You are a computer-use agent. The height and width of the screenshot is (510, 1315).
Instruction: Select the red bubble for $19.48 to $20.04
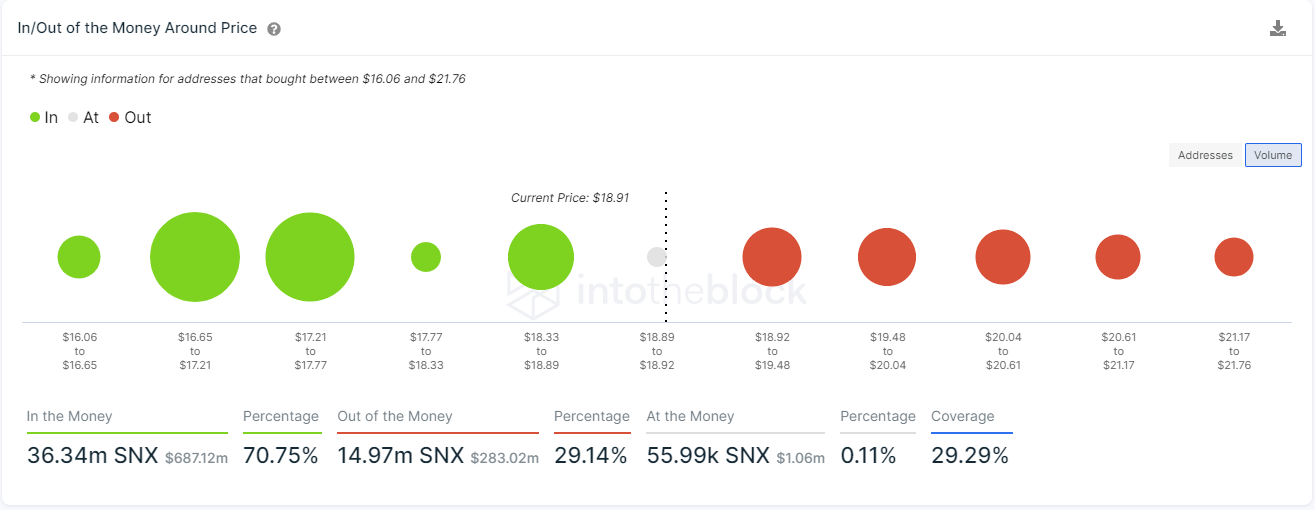click(887, 257)
